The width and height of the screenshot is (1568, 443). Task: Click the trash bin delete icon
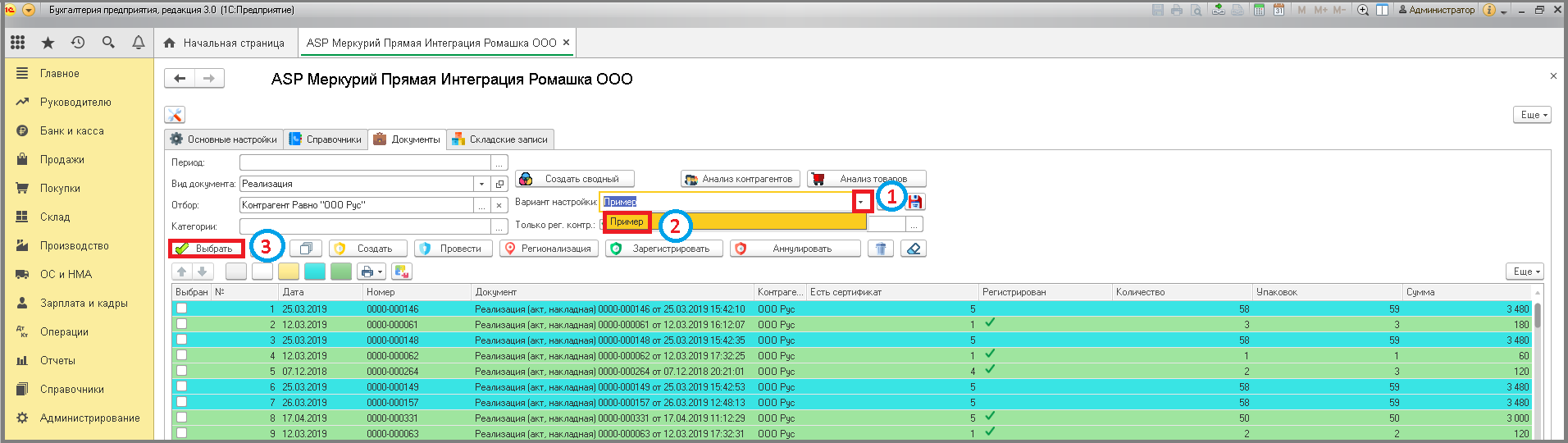pos(881,249)
